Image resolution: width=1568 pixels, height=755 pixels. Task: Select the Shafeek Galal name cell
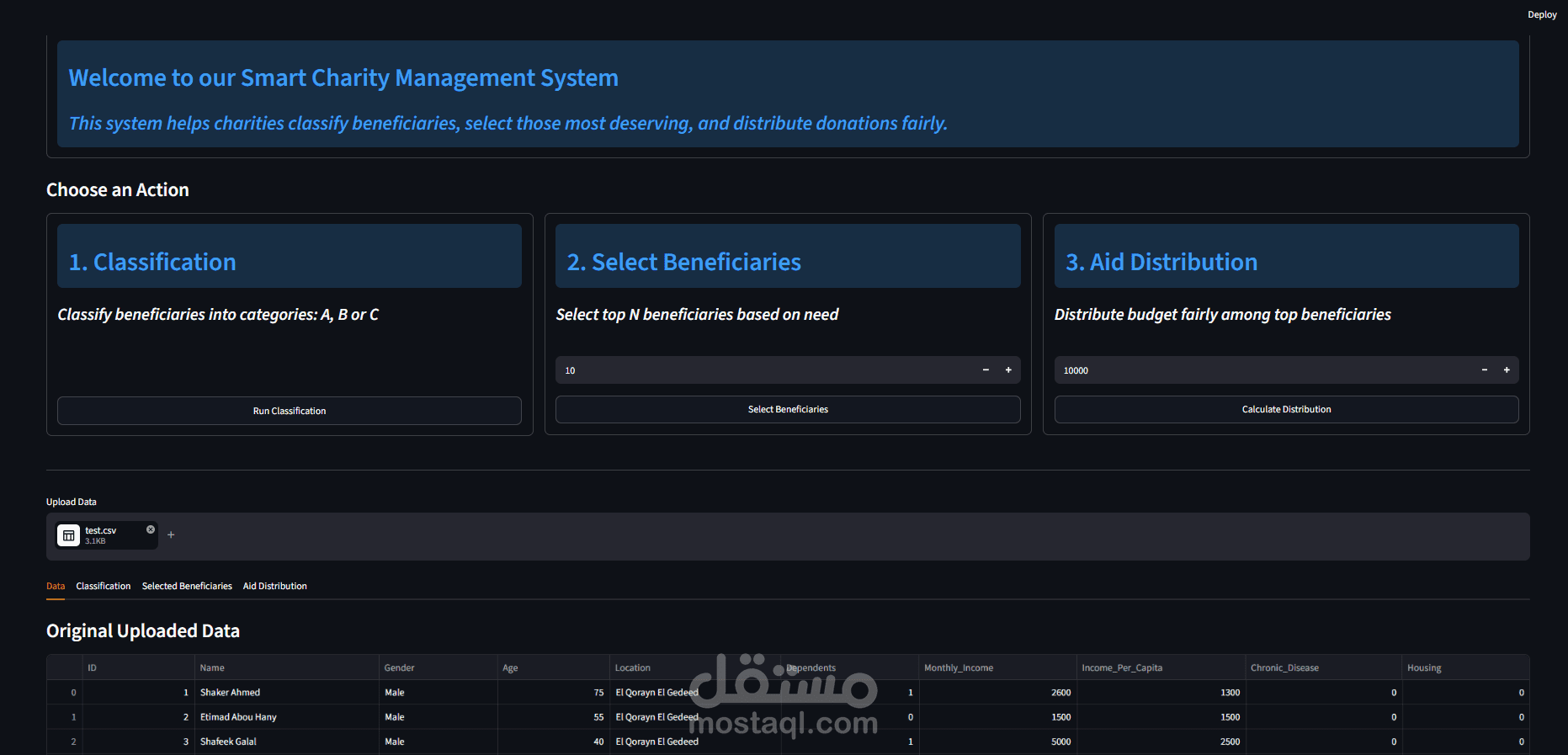point(286,742)
